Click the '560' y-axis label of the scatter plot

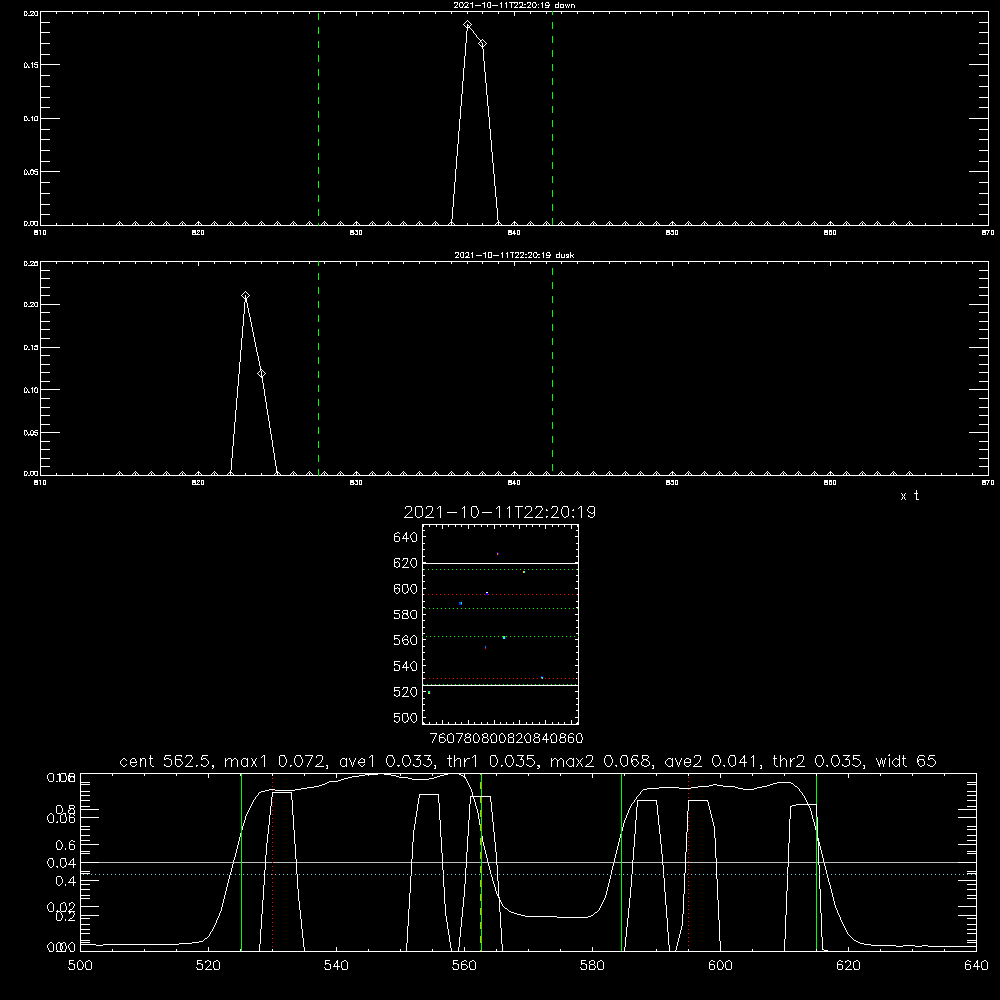pos(406,640)
